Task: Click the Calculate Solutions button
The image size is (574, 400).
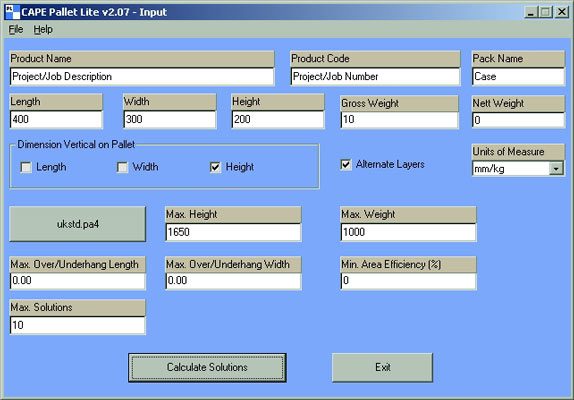Action: [207, 367]
